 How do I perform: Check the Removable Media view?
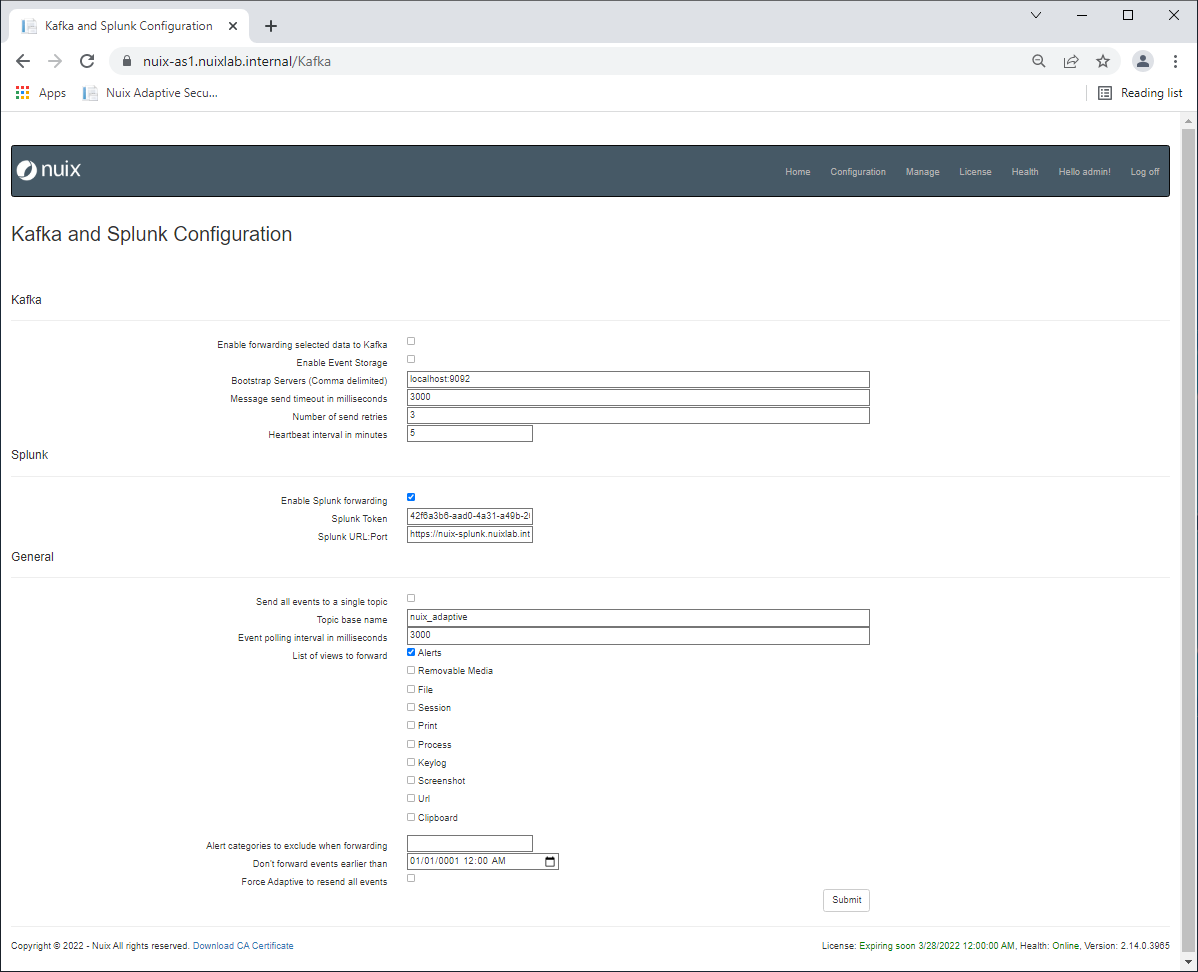411,670
